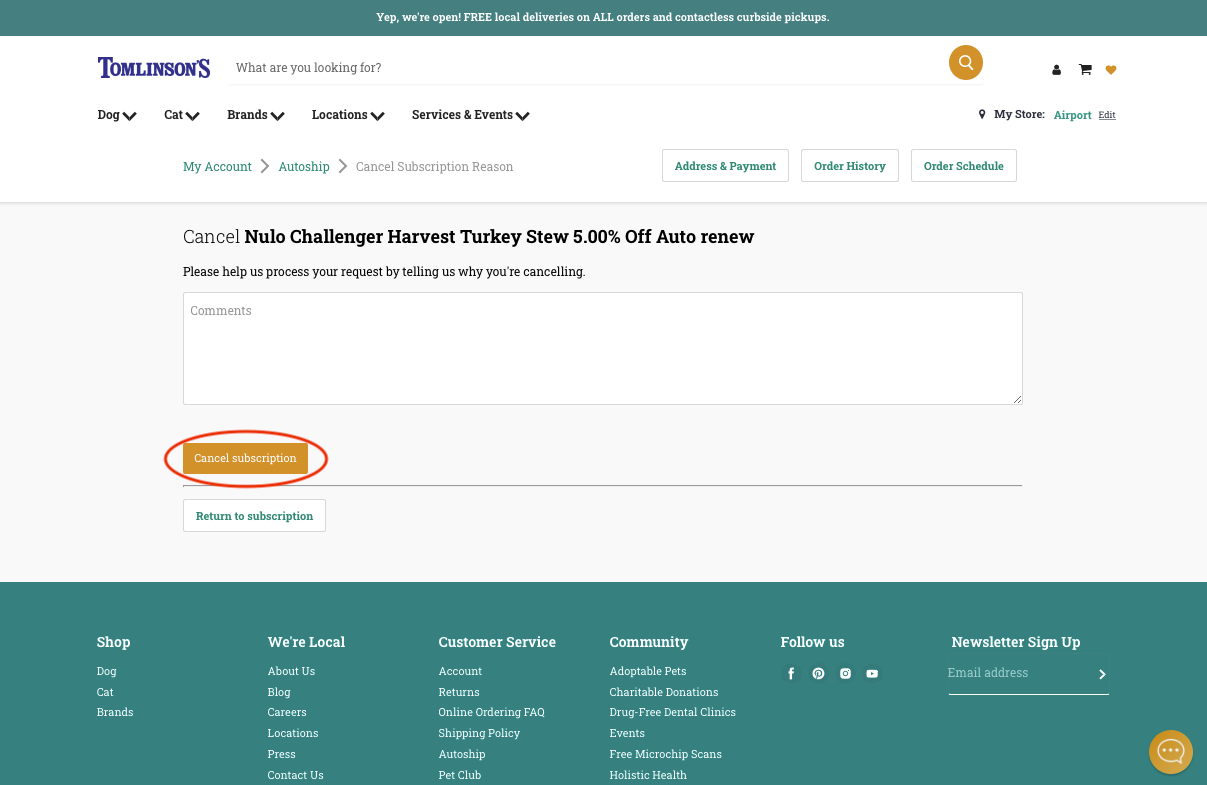Open Drug-Free Dental Clinics link
This screenshot has height=785, width=1207.
point(673,712)
